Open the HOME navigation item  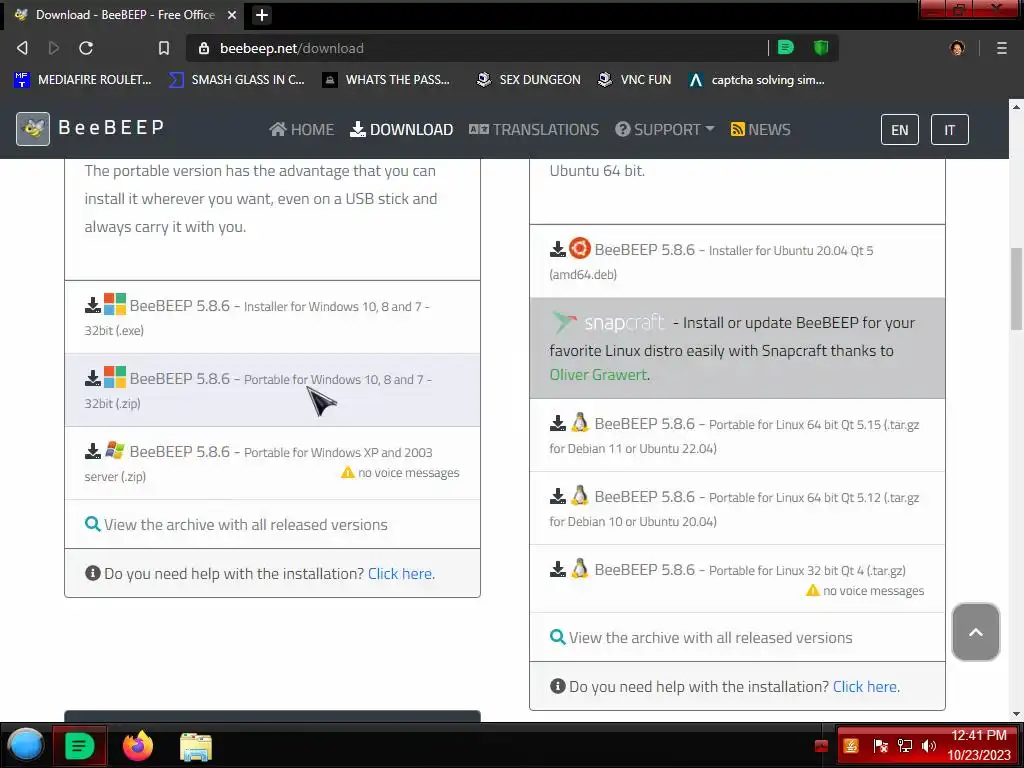point(302,129)
